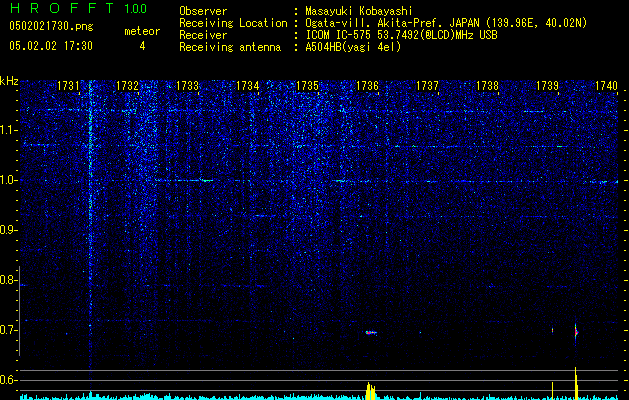Click the bright meteor echo after 1739

[x=576, y=332]
